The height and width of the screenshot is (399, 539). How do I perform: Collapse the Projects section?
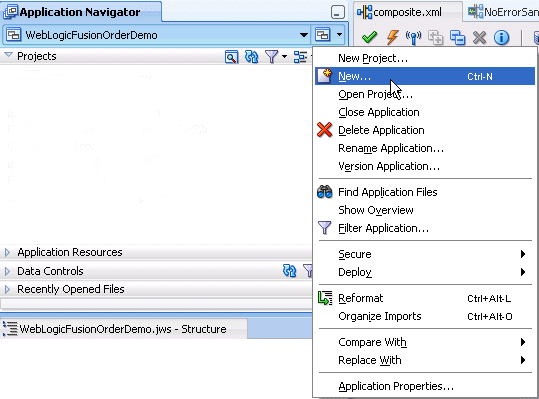pyautogui.click(x=8, y=55)
